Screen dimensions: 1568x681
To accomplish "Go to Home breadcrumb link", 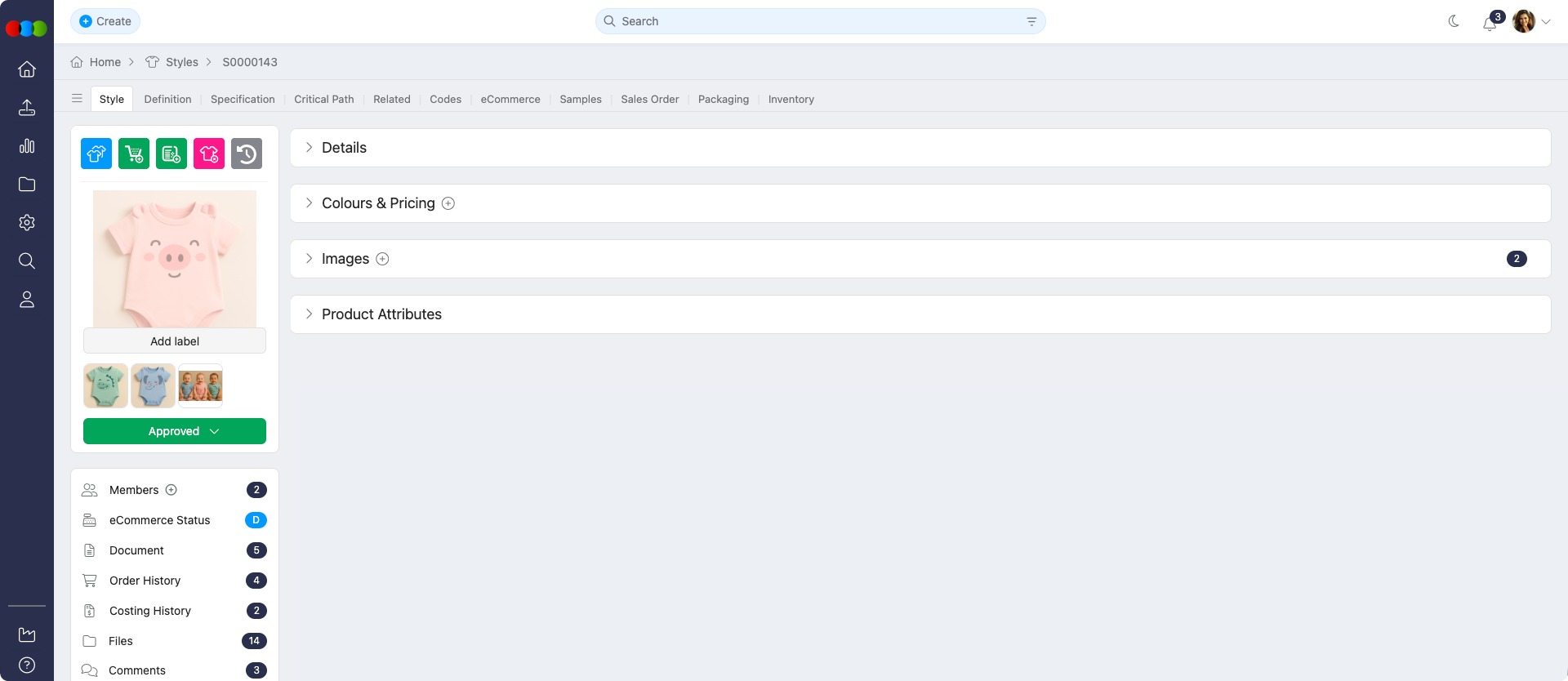I will coord(96,62).
